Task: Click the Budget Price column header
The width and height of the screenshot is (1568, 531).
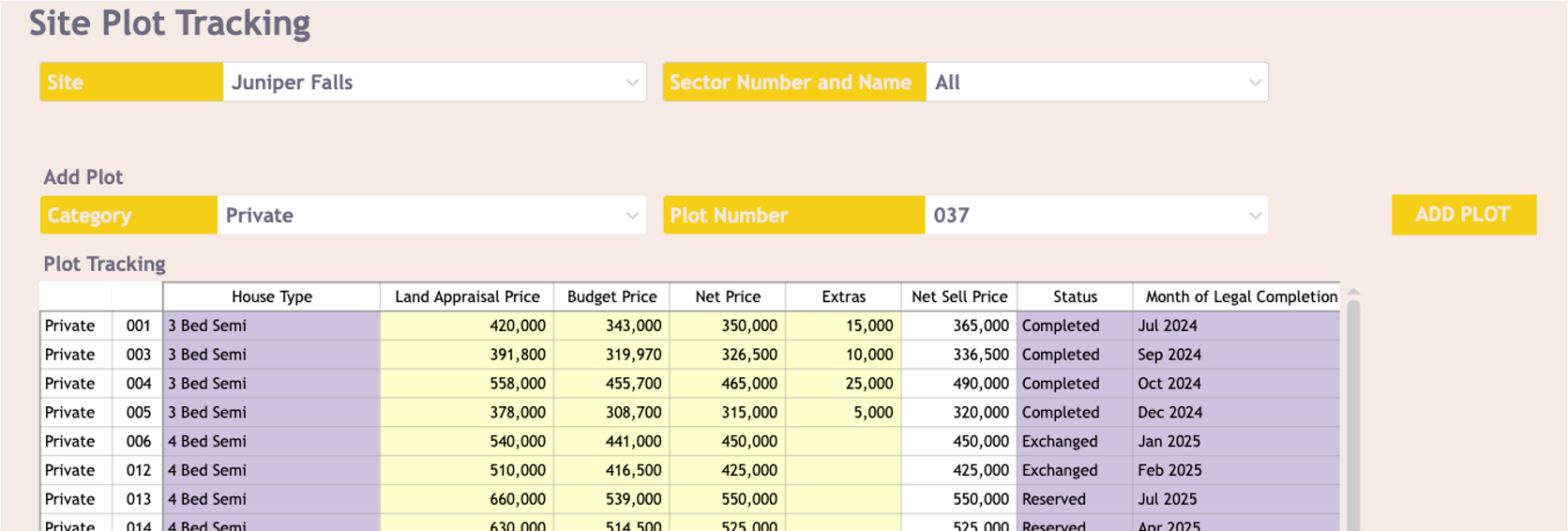Action: 611,296
